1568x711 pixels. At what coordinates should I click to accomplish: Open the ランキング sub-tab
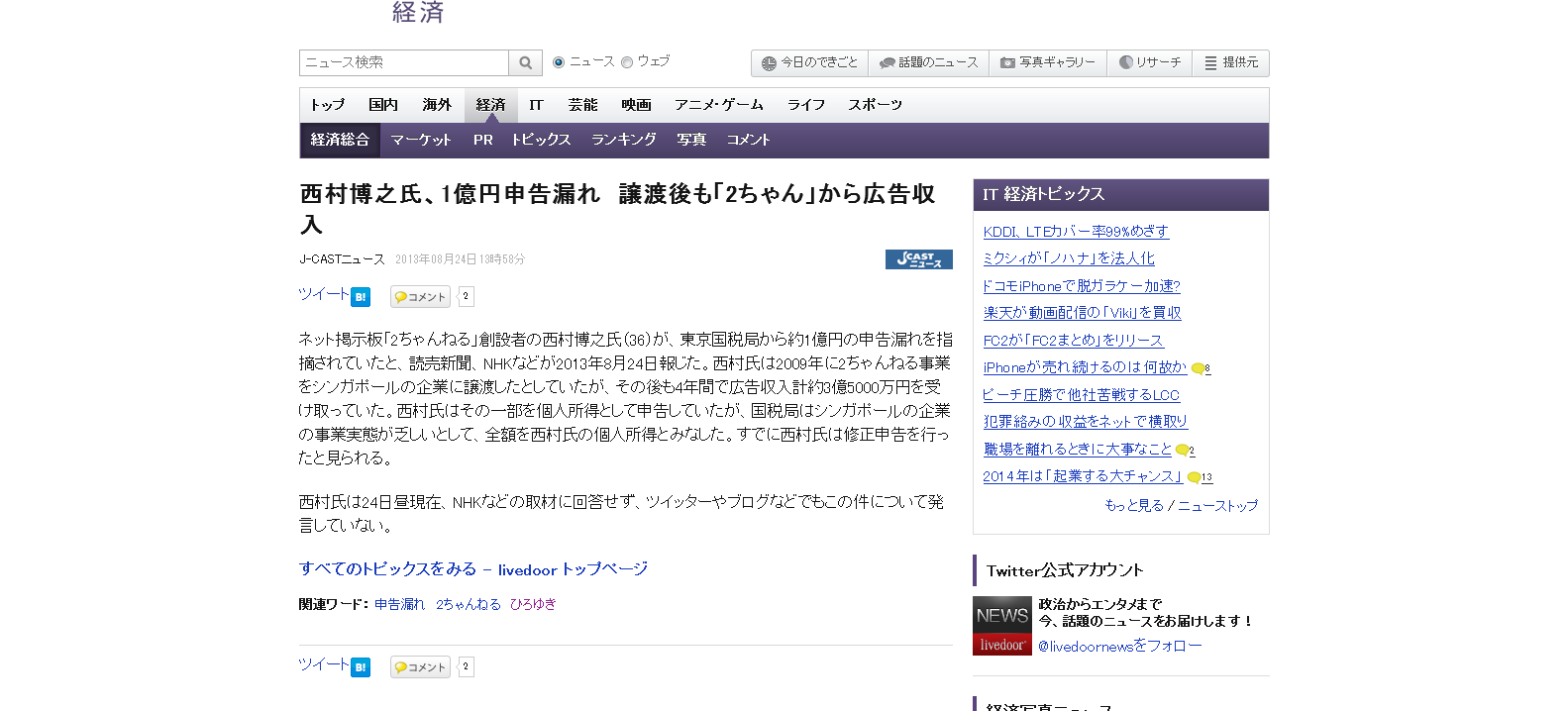click(624, 141)
